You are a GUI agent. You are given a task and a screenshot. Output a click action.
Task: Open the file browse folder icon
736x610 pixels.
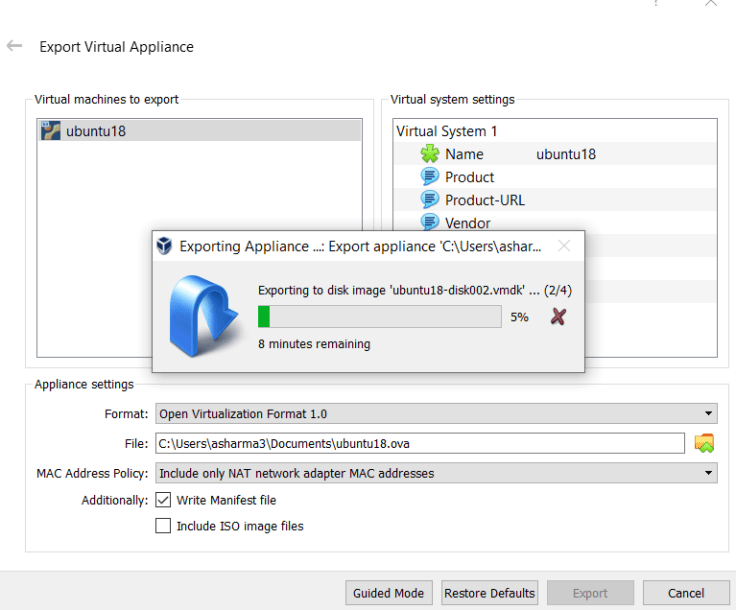705,443
